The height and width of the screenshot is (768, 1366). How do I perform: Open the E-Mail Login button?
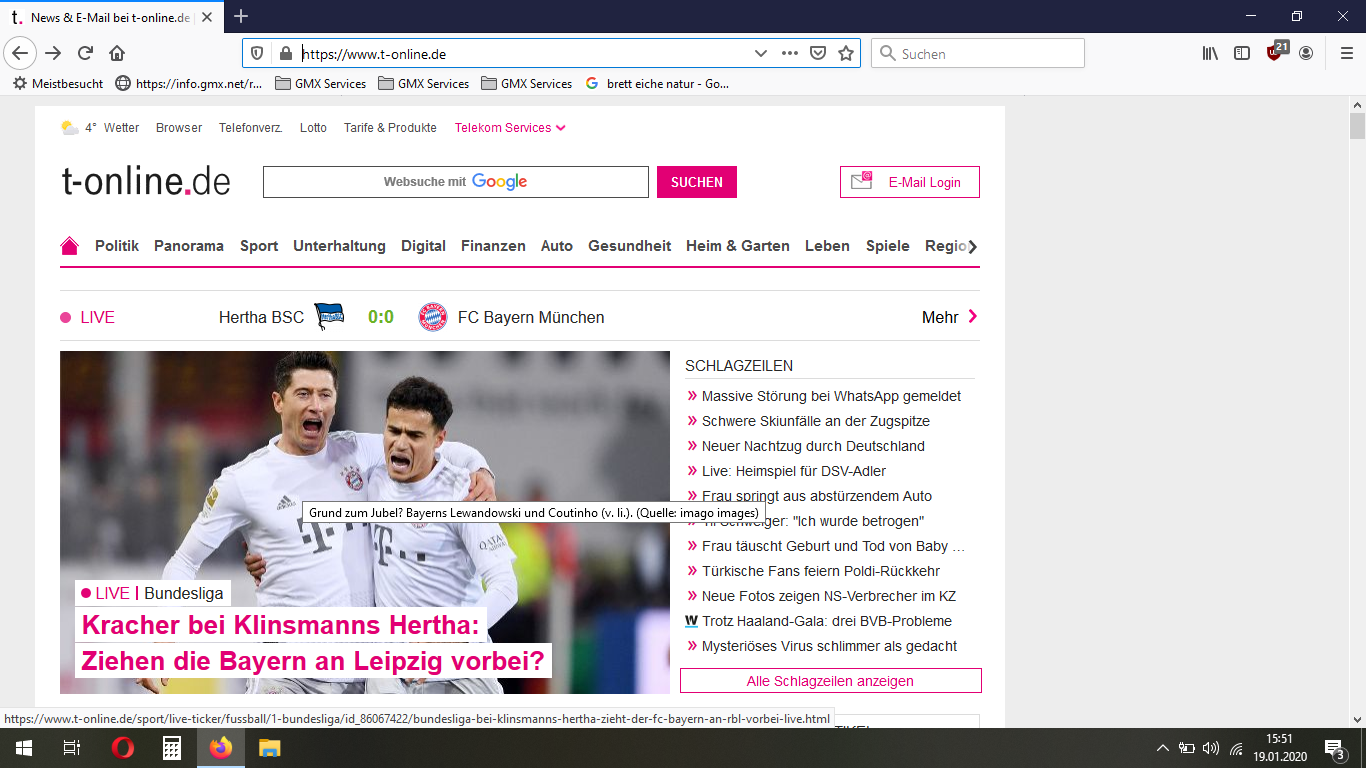(x=909, y=182)
